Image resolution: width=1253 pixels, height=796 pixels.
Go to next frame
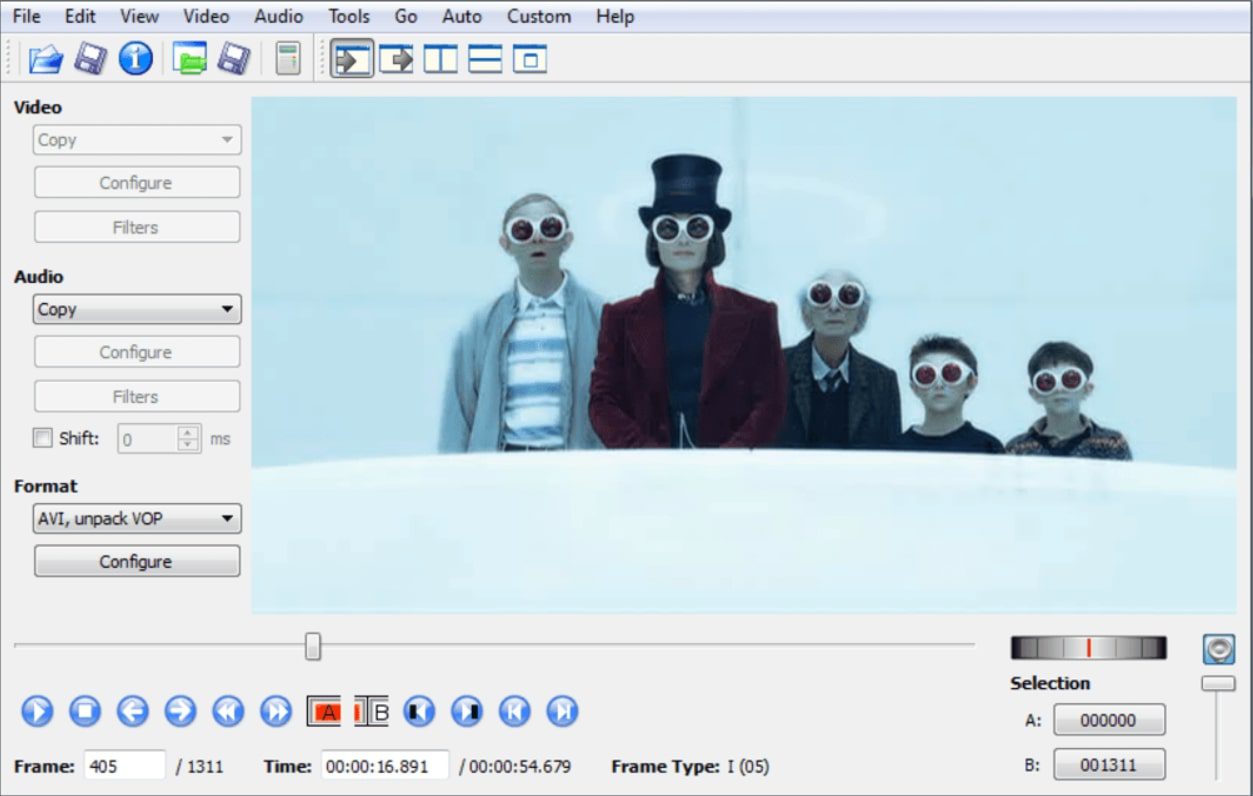click(180, 712)
